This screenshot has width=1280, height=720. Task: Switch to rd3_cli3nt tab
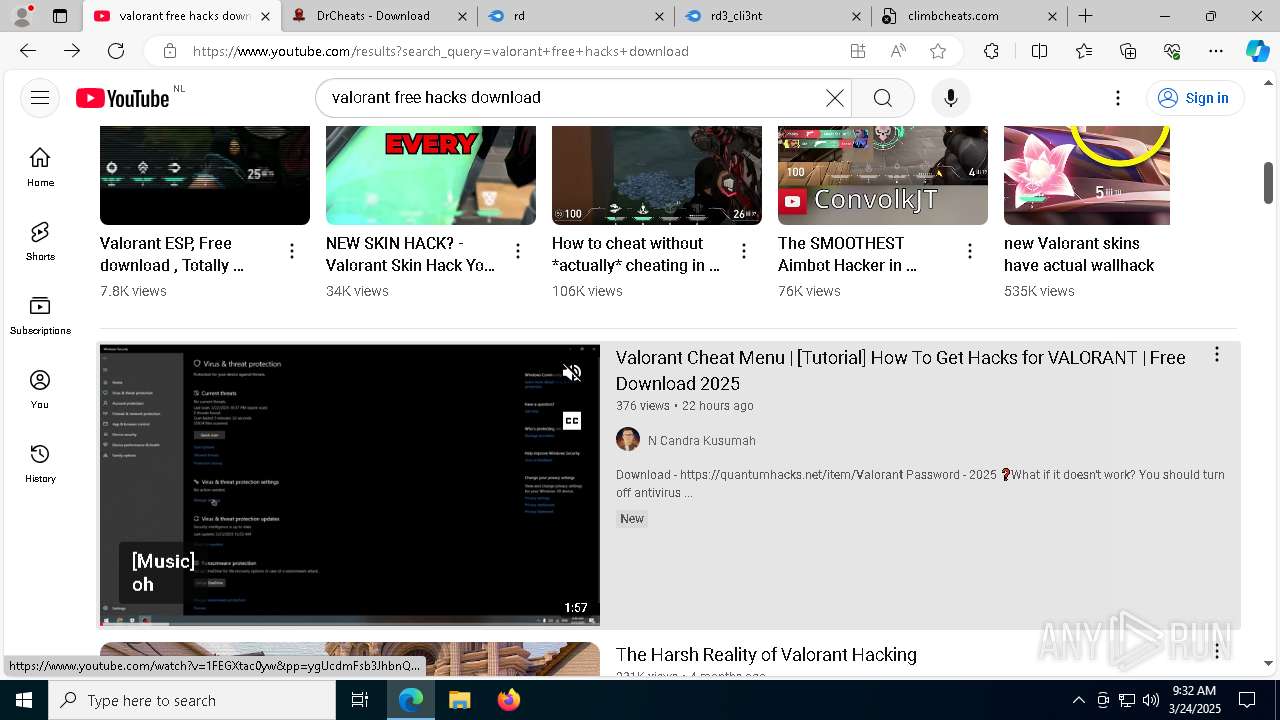coord(775,16)
